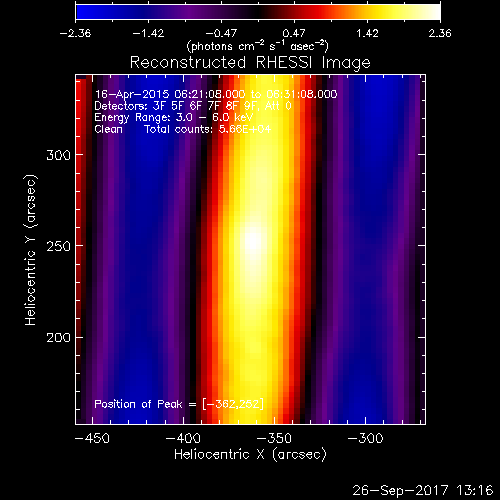This screenshot has height=500, width=500.
Task: Click the plot title 'Reconstructed RHESSI Image'
Action: pyautogui.click(x=250, y=63)
